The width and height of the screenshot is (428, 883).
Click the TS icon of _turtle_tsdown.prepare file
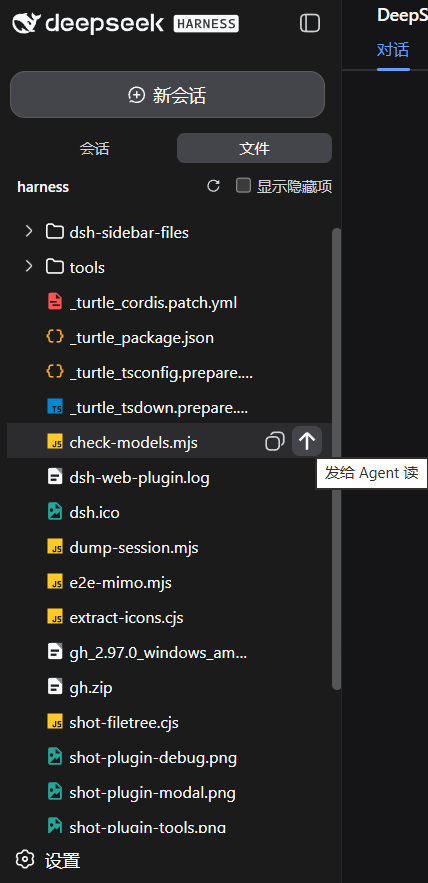[x=55, y=407]
